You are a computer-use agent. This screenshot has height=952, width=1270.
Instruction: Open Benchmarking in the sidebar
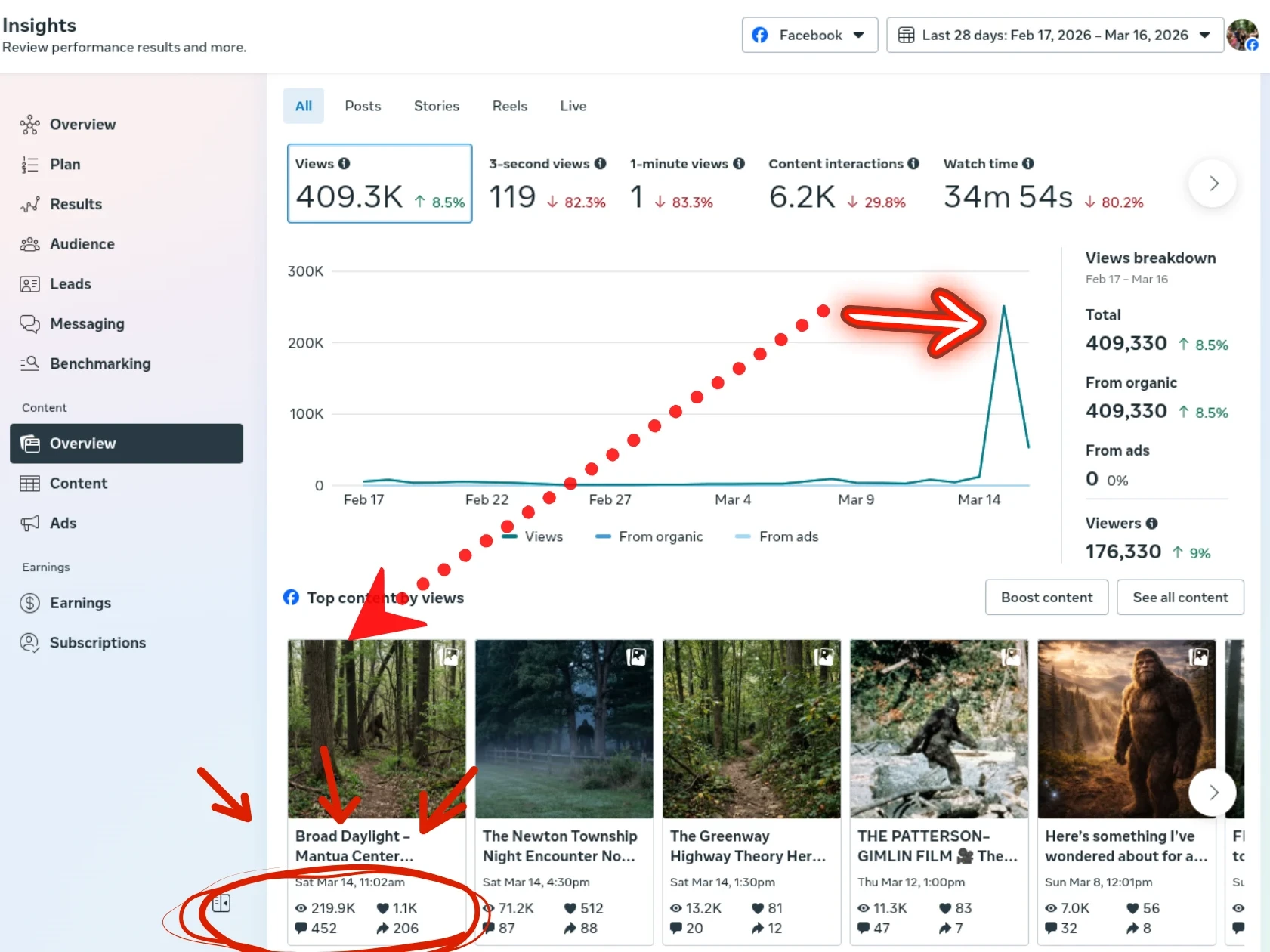(x=100, y=364)
